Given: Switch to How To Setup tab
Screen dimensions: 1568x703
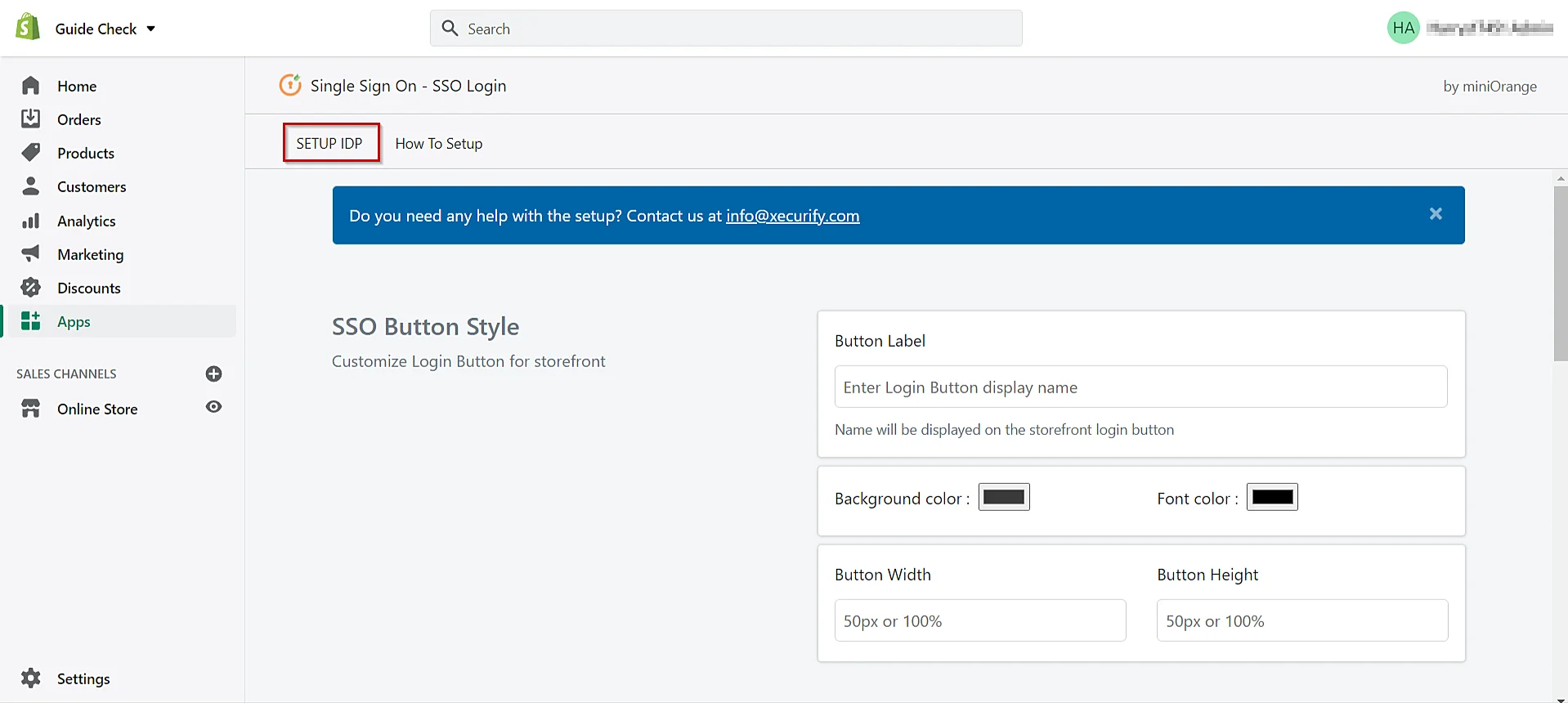Looking at the screenshot, I should [439, 143].
